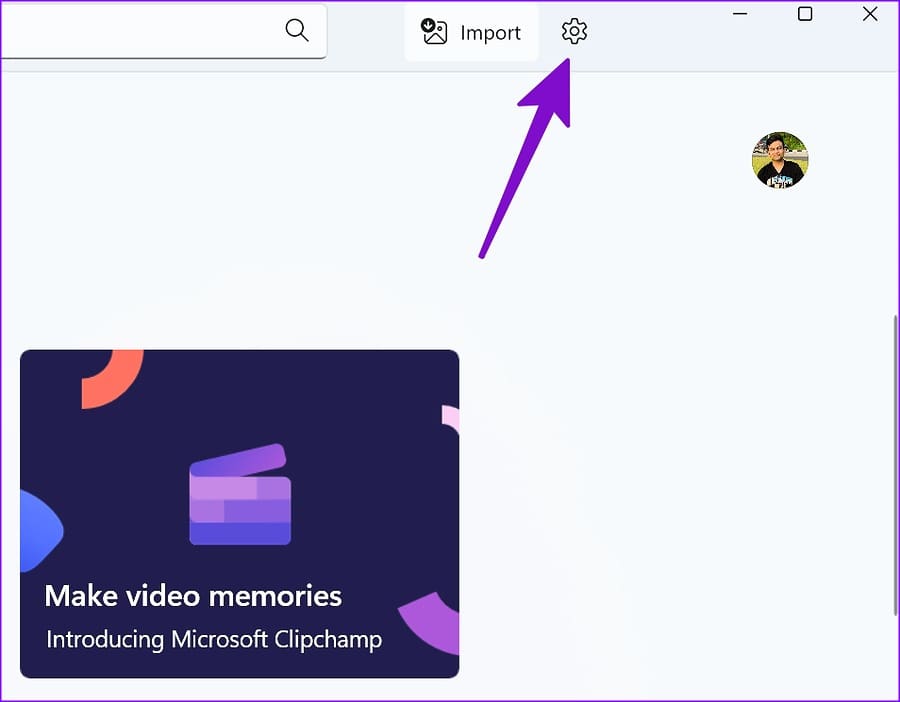Image resolution: width=900 pixels, height=702 pixels.
Task: Click the purple arc on card's corner
Action: 429,623
